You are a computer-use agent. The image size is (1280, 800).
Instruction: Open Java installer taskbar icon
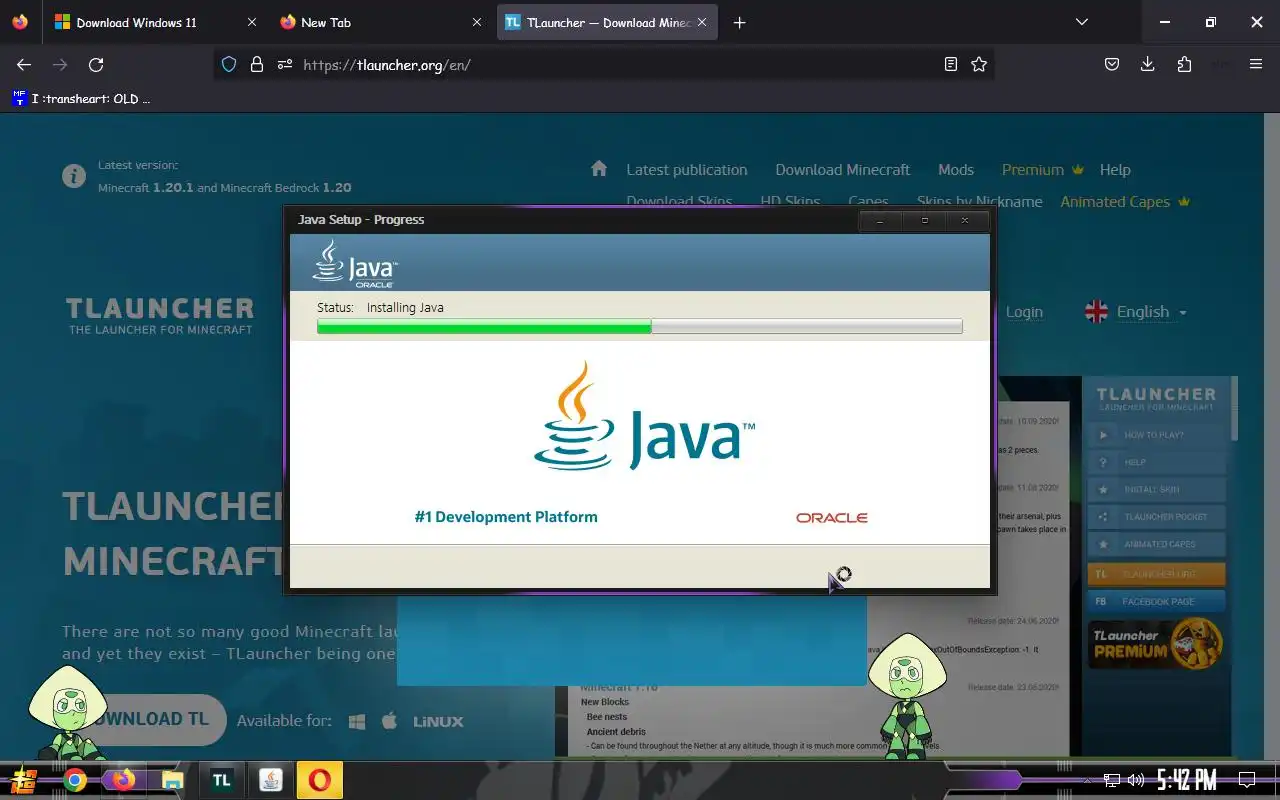(270, 780)
